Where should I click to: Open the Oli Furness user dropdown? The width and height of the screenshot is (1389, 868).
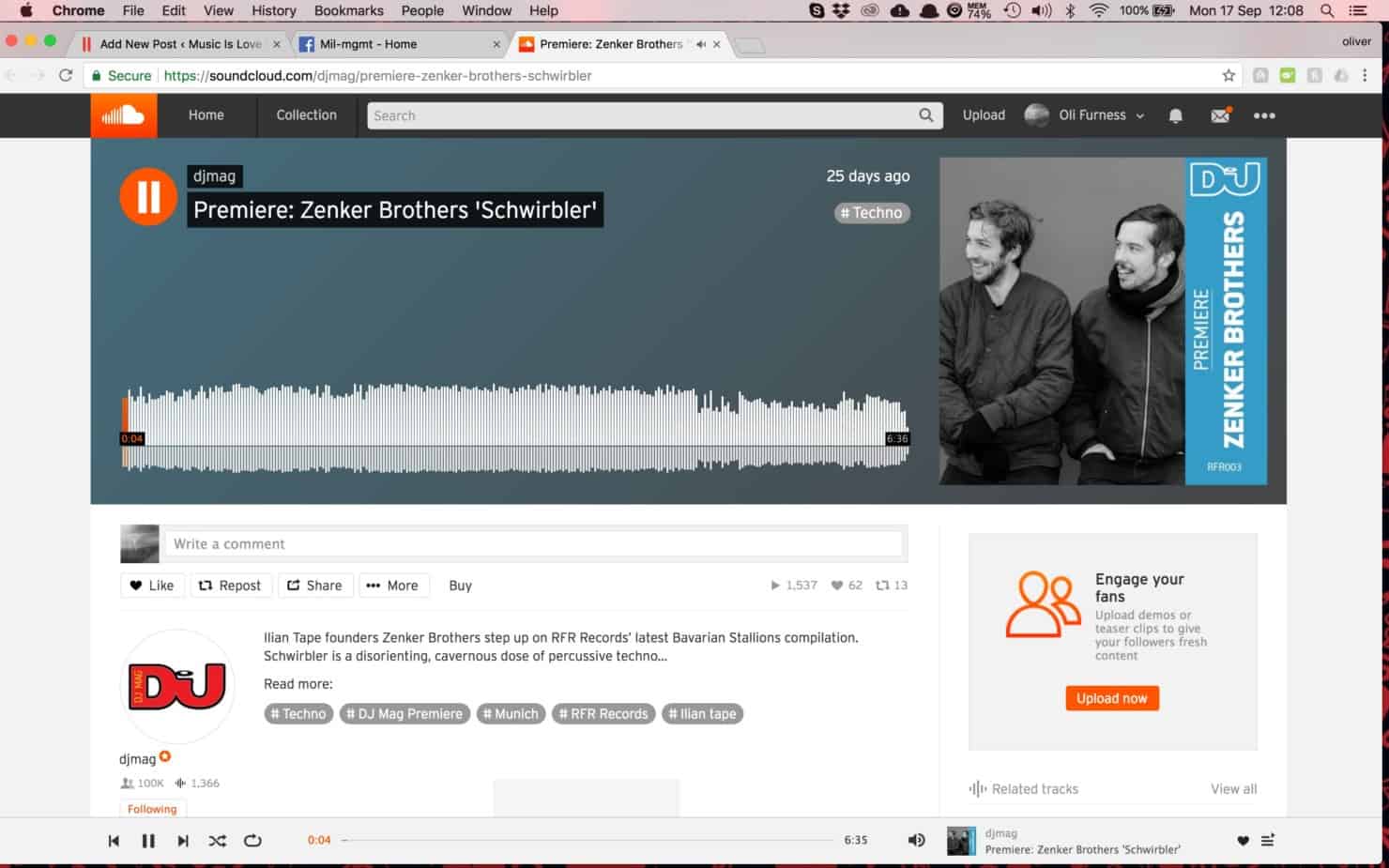pyautogui.click(x=1085, y=115)
